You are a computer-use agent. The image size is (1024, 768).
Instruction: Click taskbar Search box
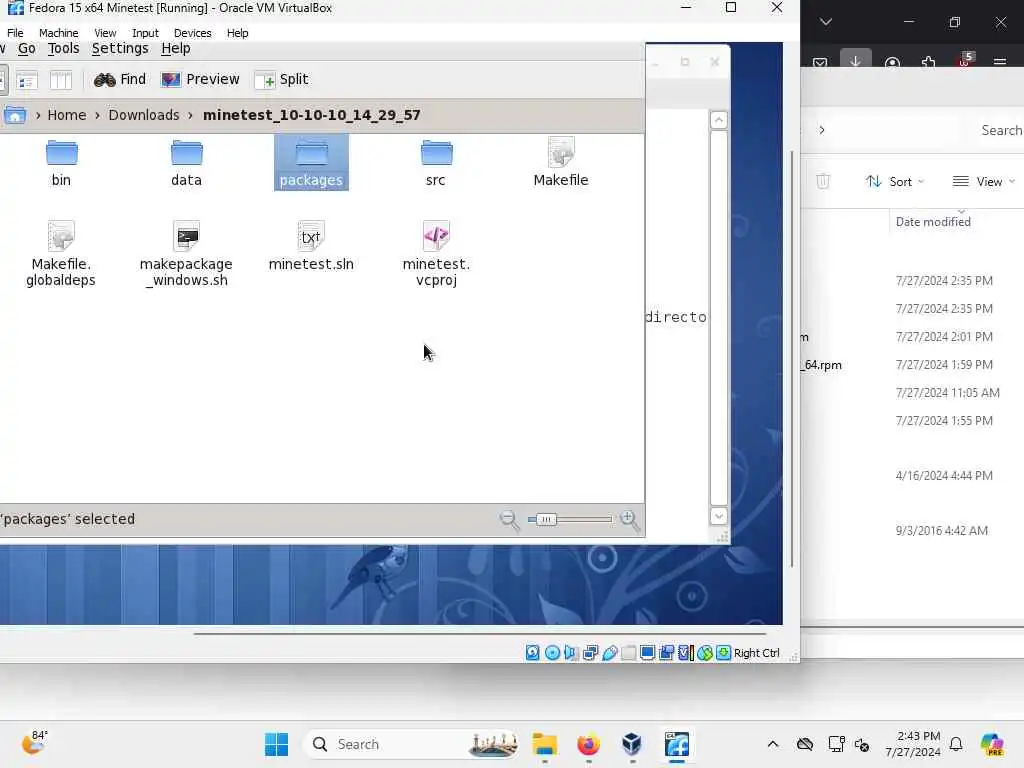pos(413,744)
